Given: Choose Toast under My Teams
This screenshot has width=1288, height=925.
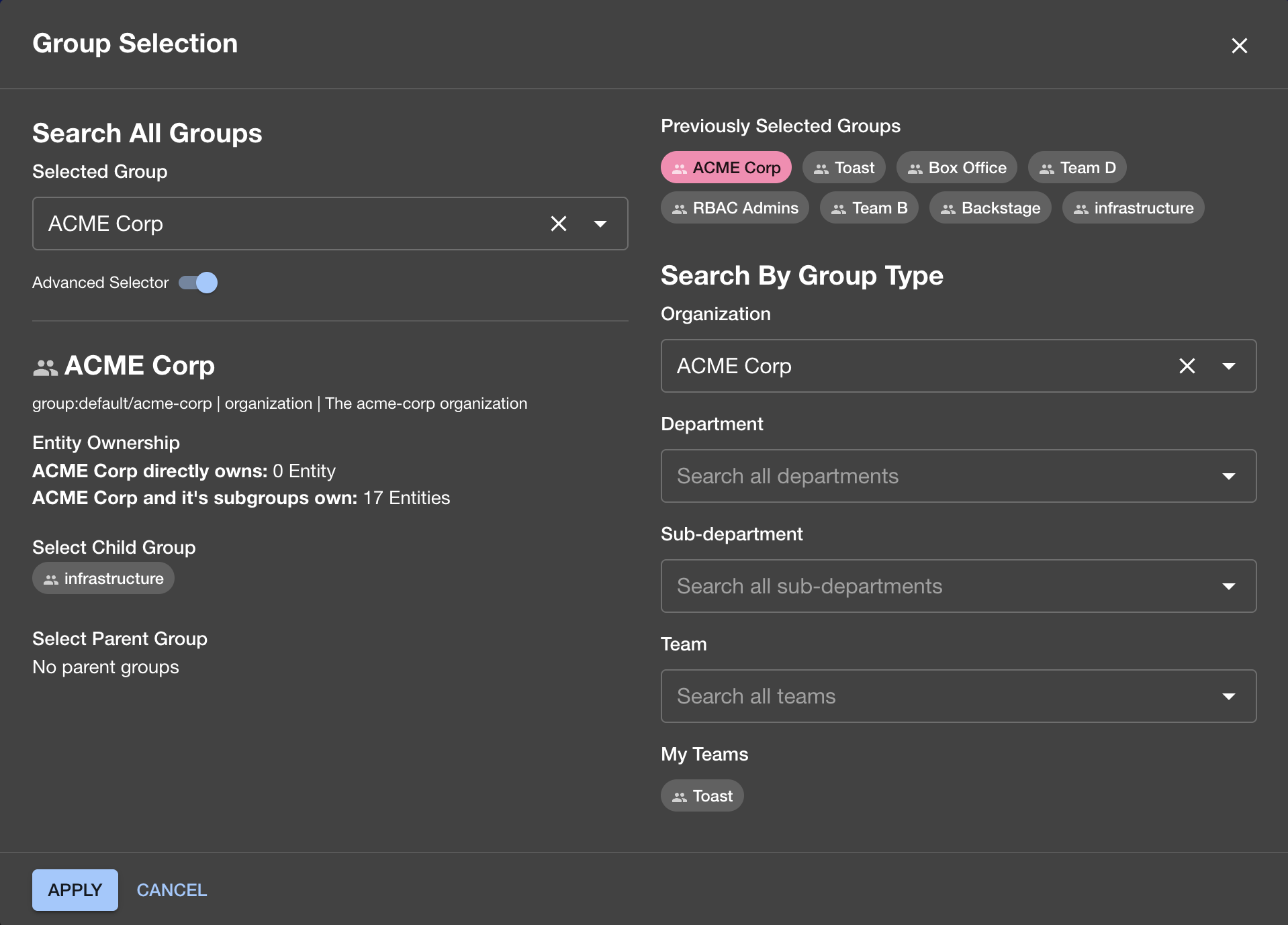Looking at the screenshot, I should [702, 795].
